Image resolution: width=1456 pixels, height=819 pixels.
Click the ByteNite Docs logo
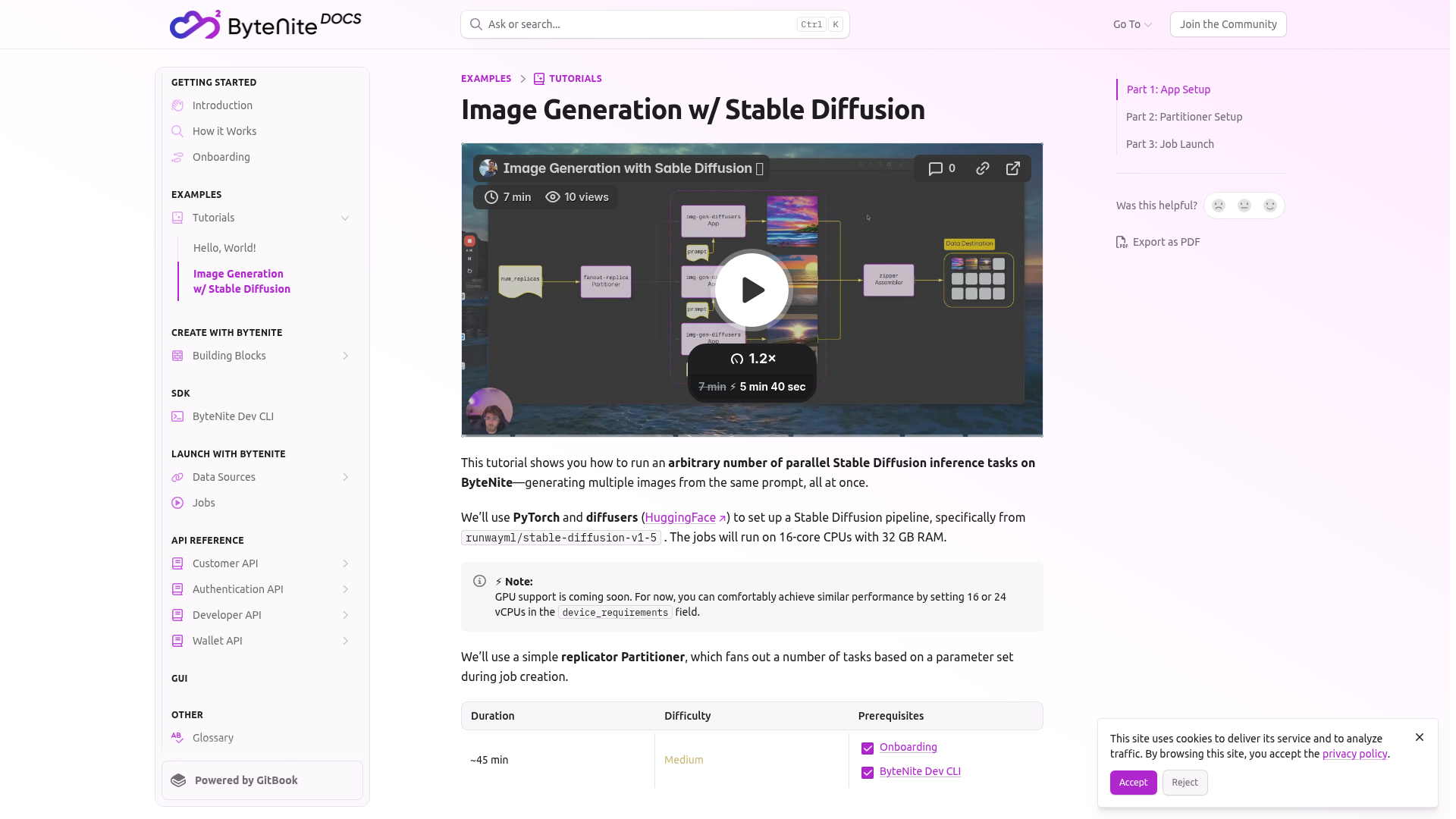click(x=265, y=24)
